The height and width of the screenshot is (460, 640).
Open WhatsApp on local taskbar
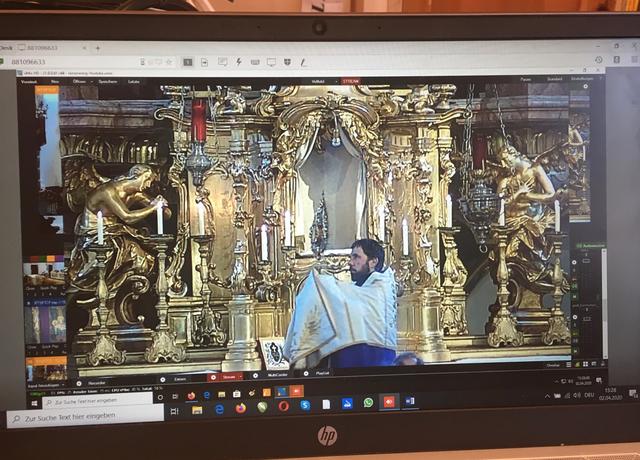pyautogui.click(x=368, y=402)
